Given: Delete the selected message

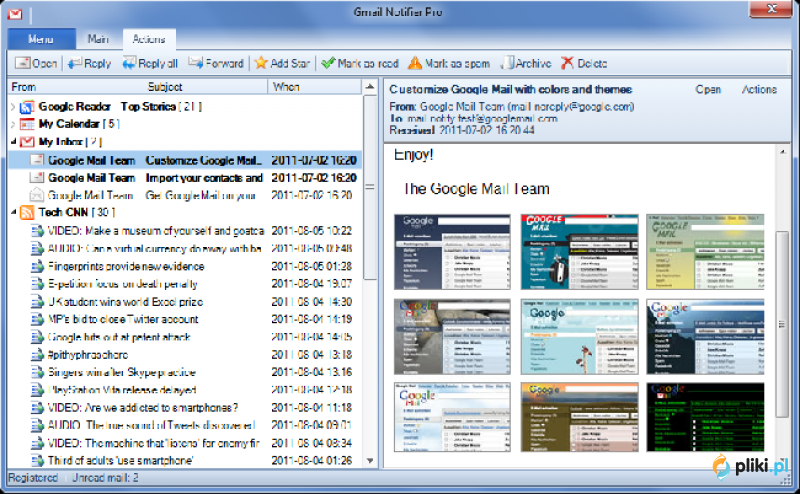Looking at the screenshot, I should (x=584, y=63).
